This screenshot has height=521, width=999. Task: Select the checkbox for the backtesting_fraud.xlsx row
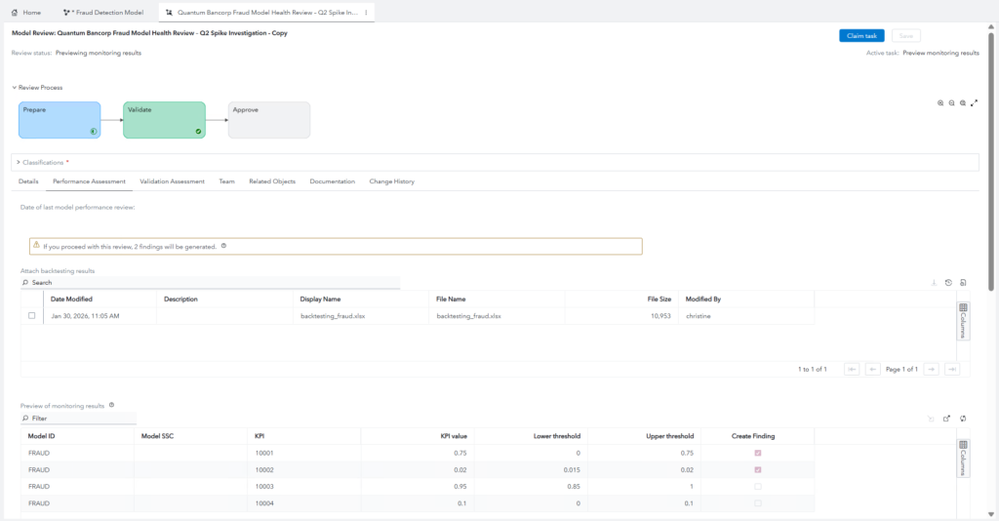(x=32, y=316)
